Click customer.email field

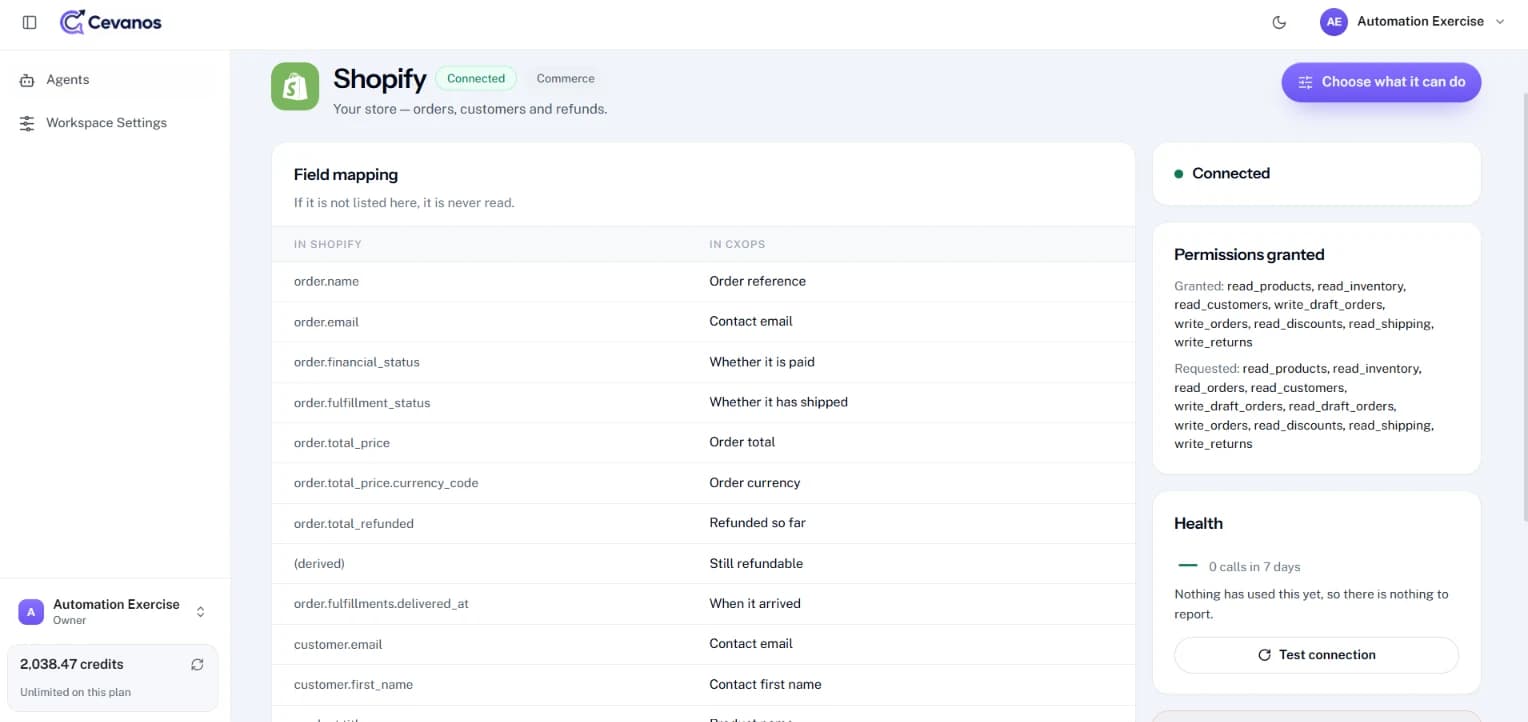coord(338,645)
